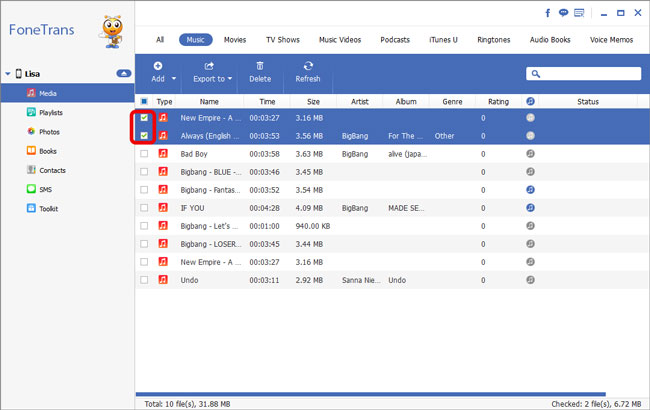Image resolution: width=650 pixels, height=410 pixels.
Task: Collapse the Lisa device tree arrow
Action: coord(7,74)
